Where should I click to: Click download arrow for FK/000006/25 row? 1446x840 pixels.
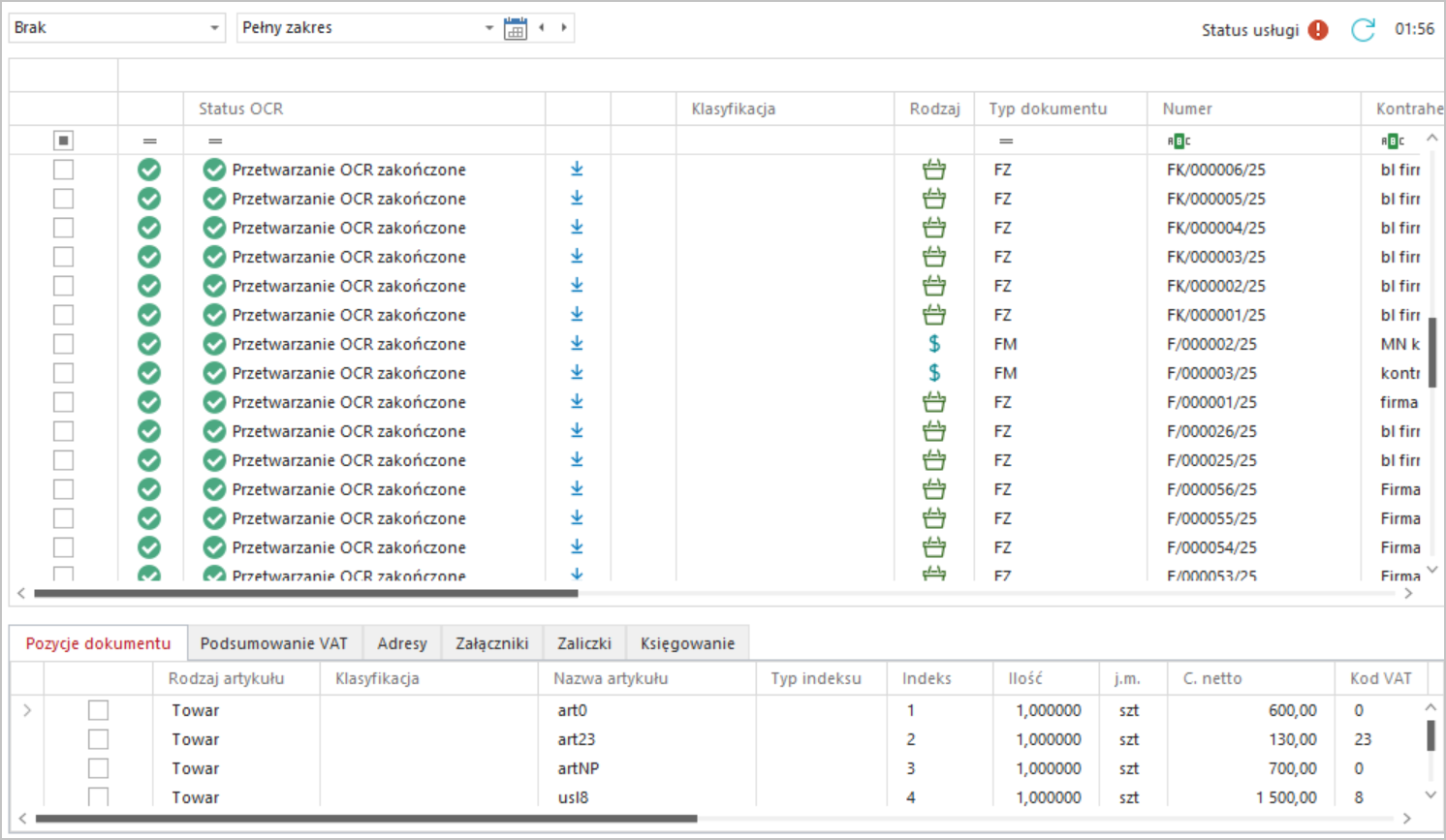click(577, 170)
